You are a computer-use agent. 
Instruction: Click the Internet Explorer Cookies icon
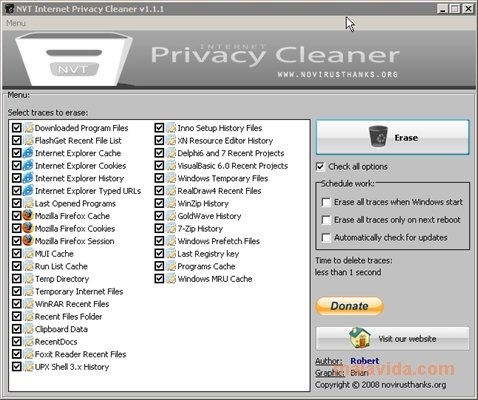click(28, 166)
